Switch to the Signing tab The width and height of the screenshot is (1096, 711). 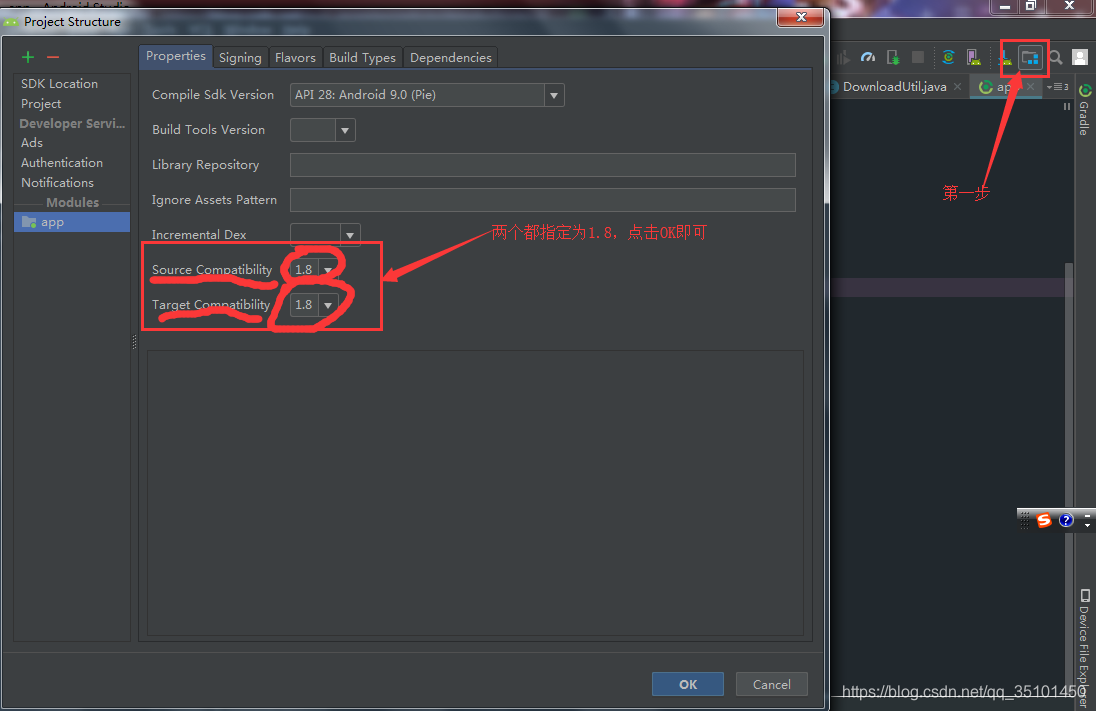(240, 57)
